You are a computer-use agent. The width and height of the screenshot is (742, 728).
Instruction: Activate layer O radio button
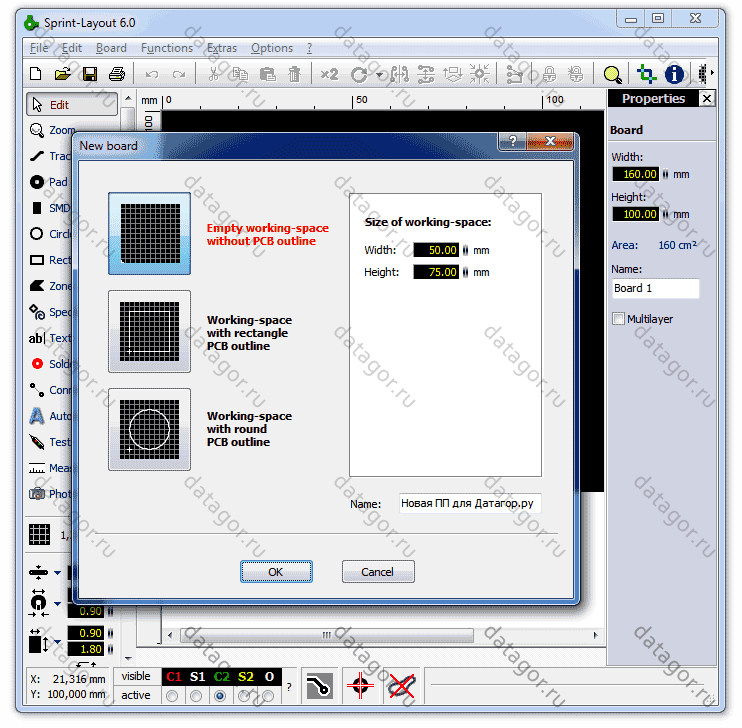268,696
